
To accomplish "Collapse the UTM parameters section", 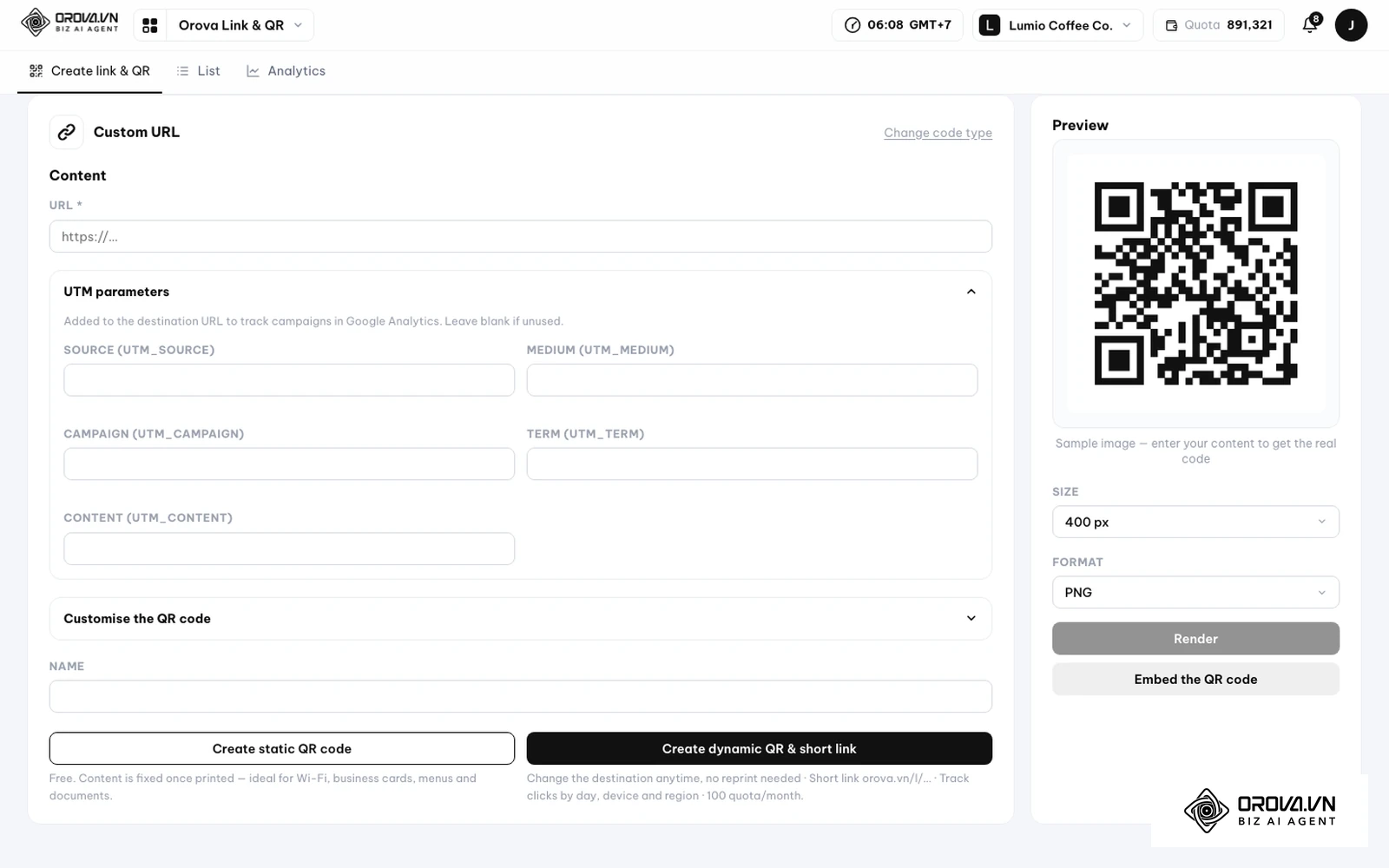I will click(x=971, y=292).
